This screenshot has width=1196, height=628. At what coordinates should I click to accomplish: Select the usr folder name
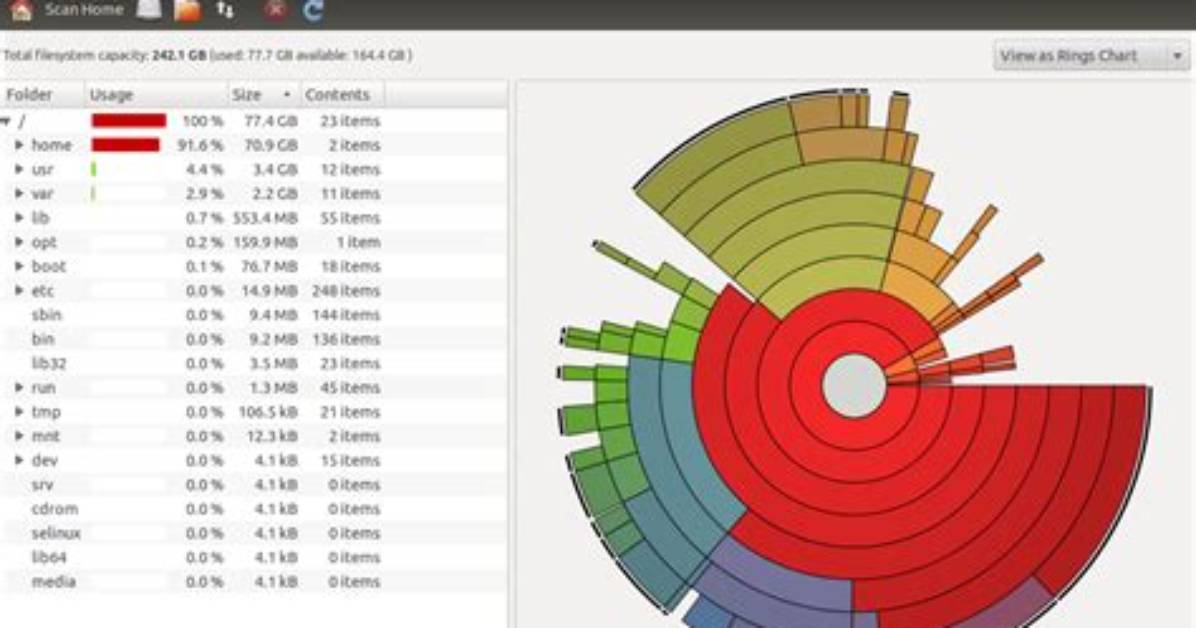point(42,169)
